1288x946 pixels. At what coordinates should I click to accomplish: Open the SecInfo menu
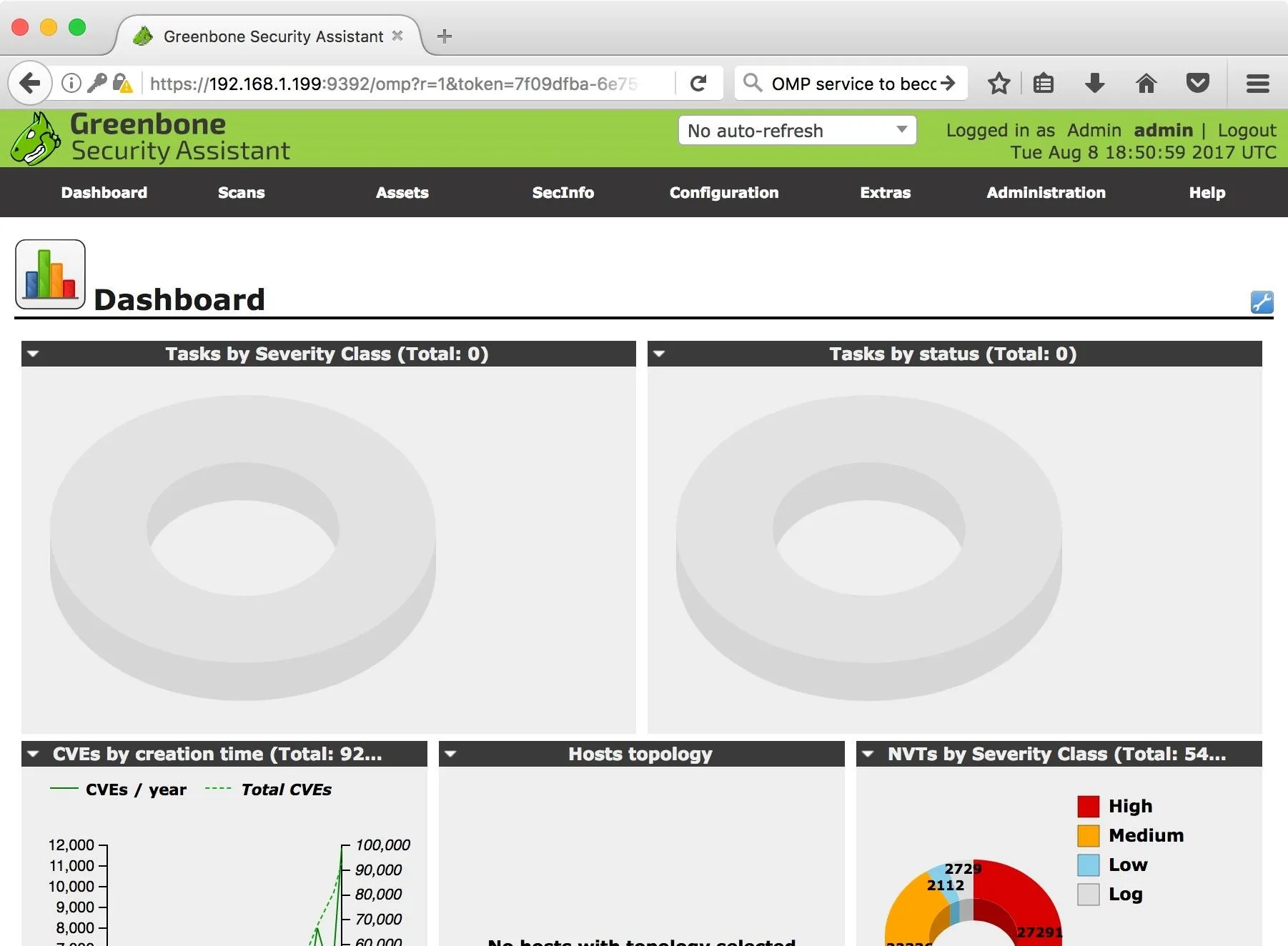point(563,193)
